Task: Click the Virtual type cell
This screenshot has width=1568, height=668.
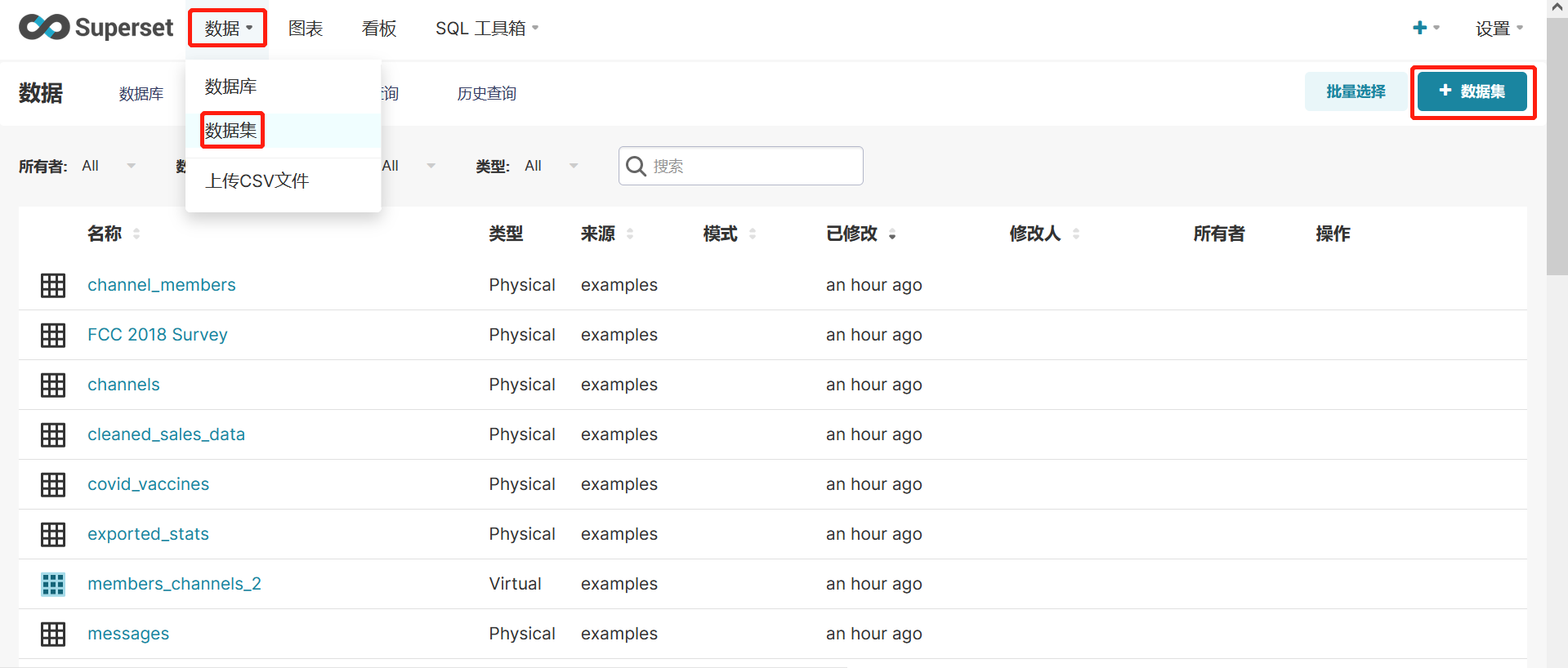Action: pos(515,584)
